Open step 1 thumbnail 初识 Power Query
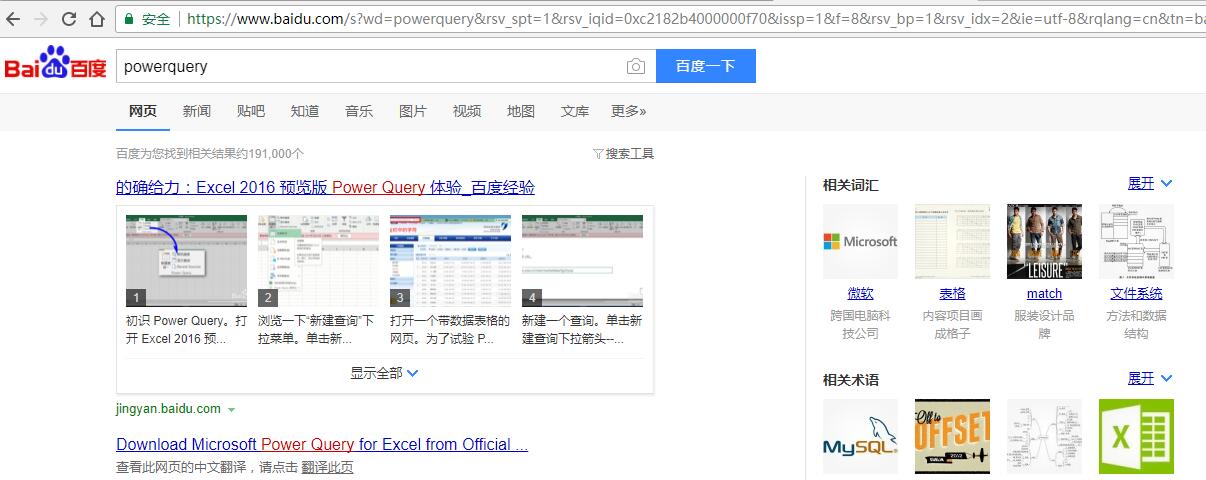 point(186,260)
